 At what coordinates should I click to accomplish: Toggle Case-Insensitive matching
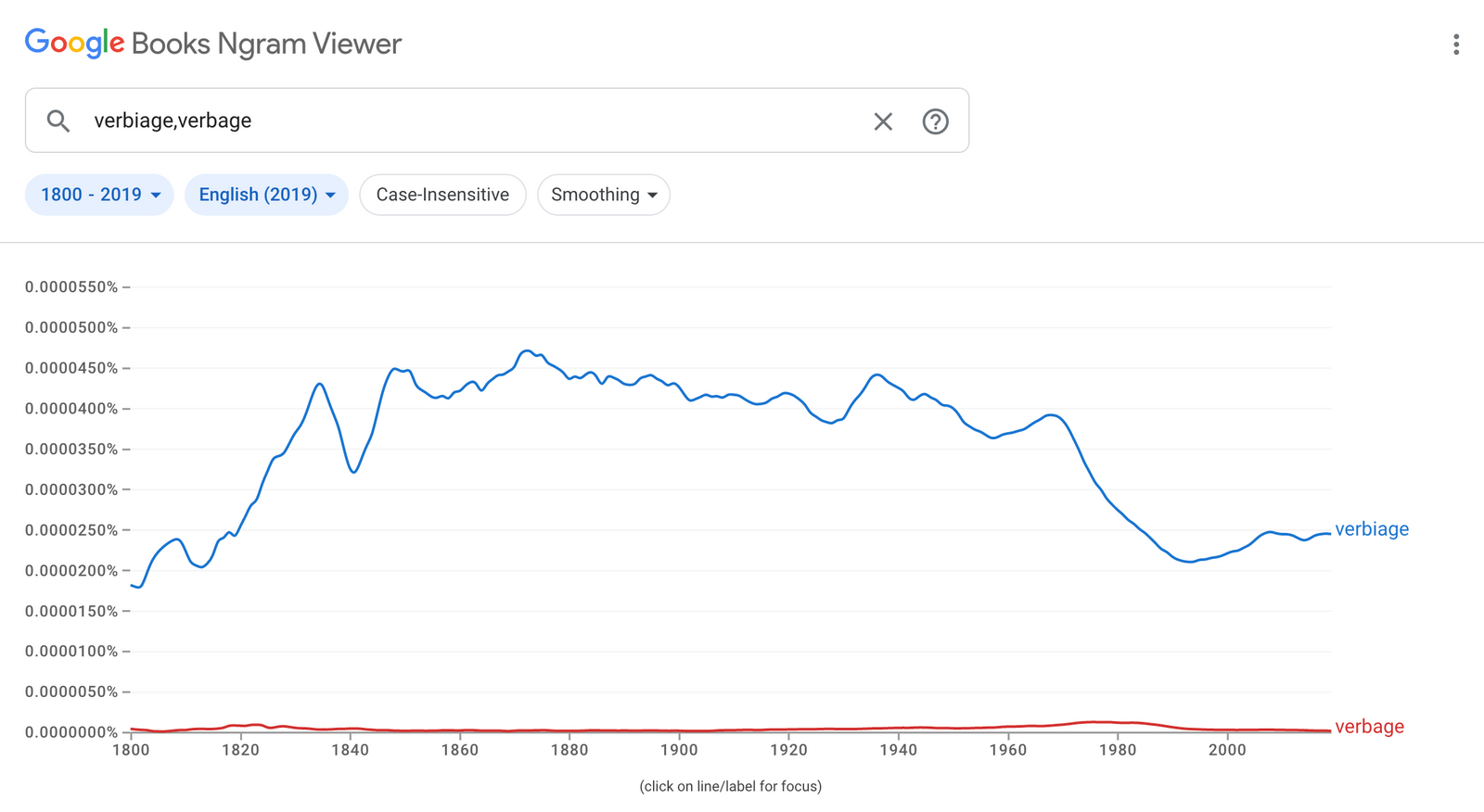coord(442,195)
